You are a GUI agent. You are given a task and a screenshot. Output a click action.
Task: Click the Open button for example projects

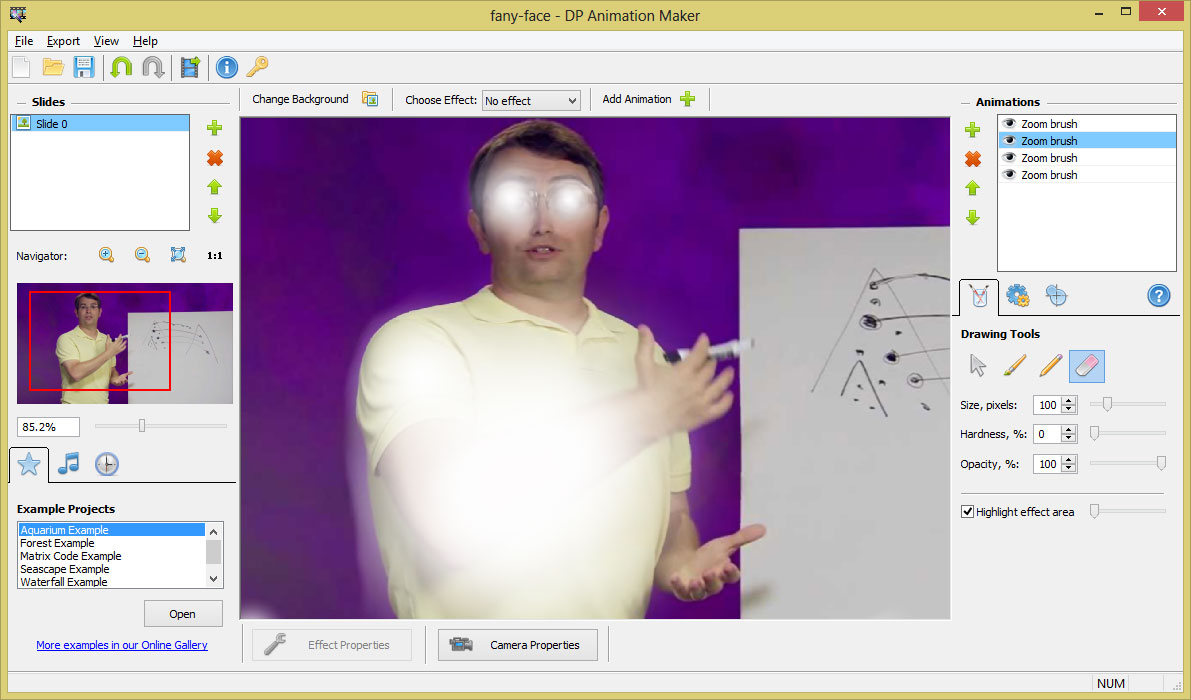(183, 613)
